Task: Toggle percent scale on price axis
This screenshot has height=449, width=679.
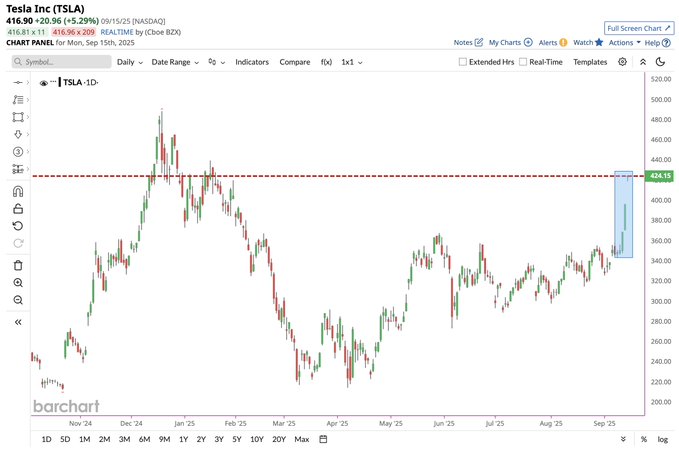Action: (x=644, y=439)
